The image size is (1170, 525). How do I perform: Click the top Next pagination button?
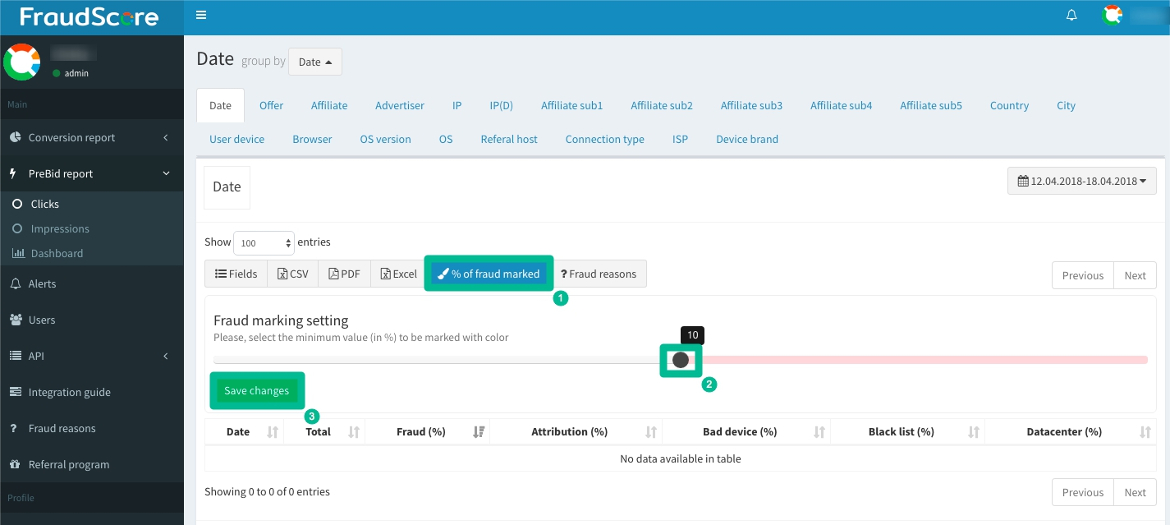(x=1135, y=275)
